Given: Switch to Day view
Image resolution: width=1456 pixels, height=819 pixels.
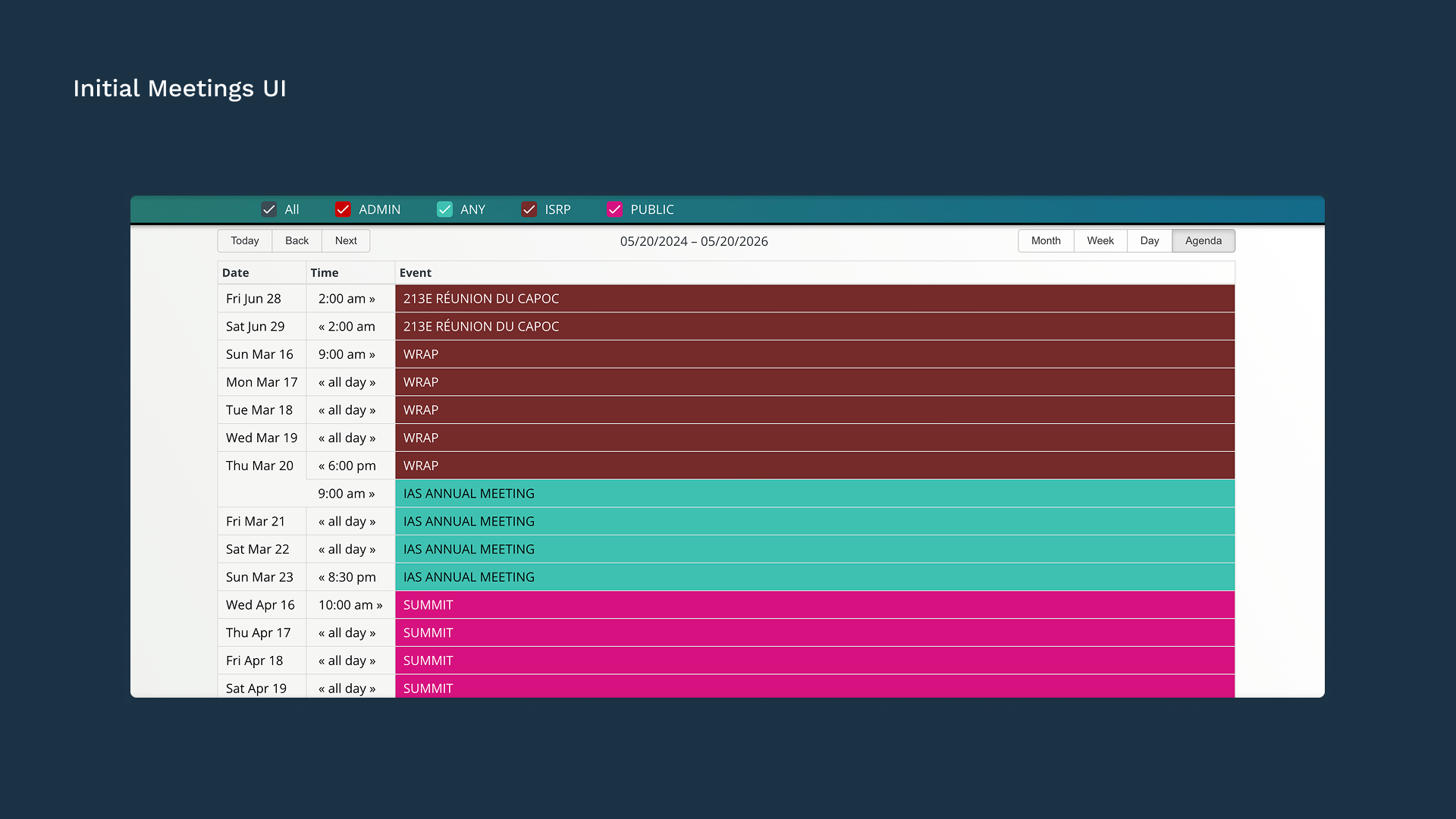Looking at the screenshot, I should pos(1149,240).
